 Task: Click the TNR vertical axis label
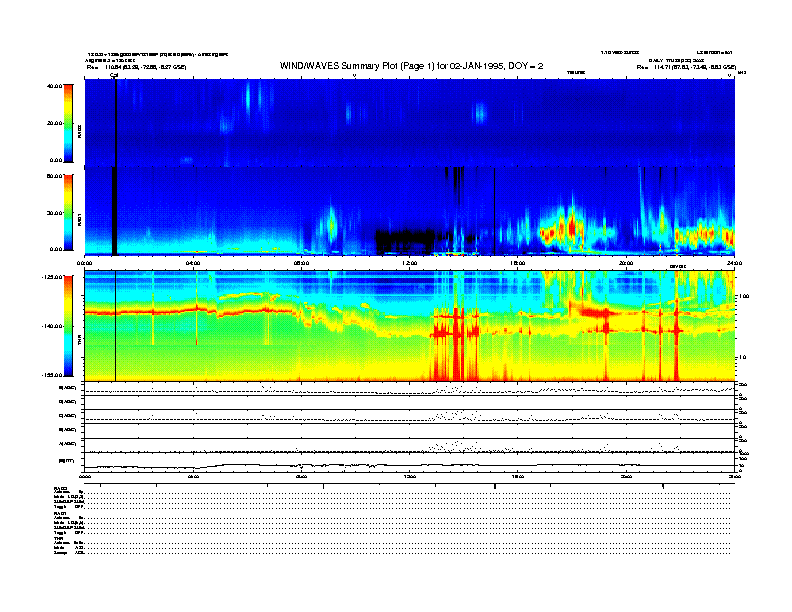point(79,342)
